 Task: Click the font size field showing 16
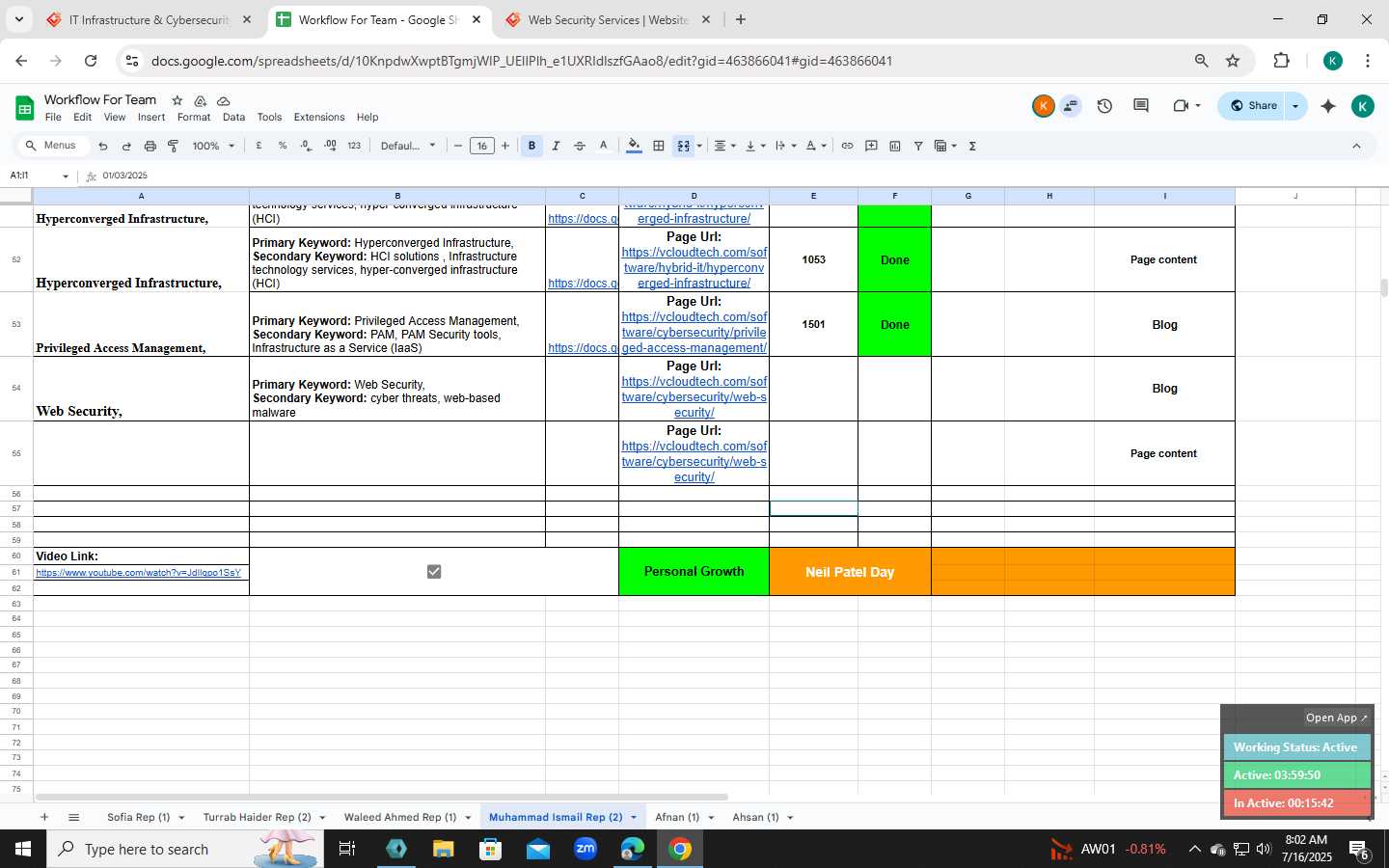click(481, 146)
